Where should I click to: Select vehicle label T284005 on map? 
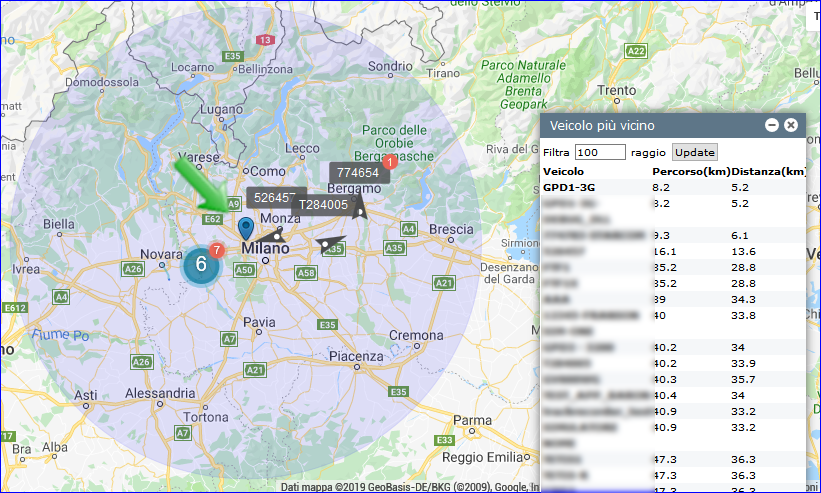[323, 205]
